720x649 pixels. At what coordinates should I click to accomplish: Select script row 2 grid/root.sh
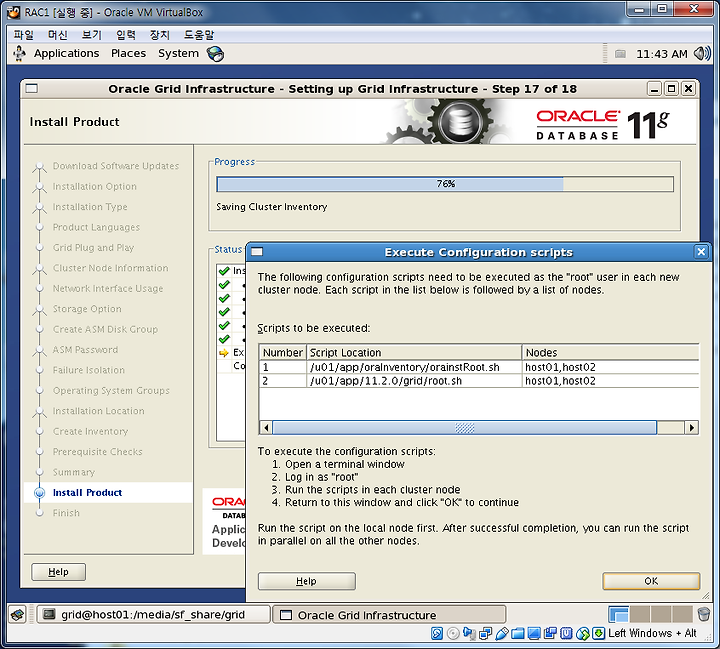pos(478,381)
